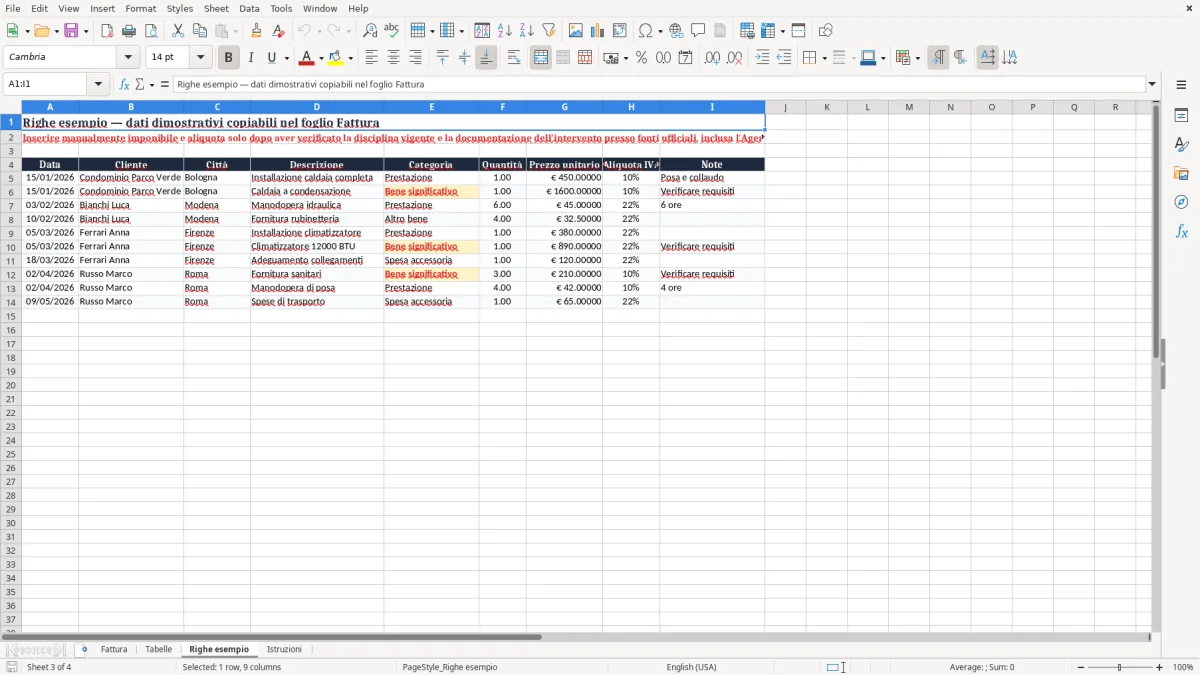Open the Font Size dropdown (14 pt)
The height and width of the screenshot is (675, 1200).
200,58
